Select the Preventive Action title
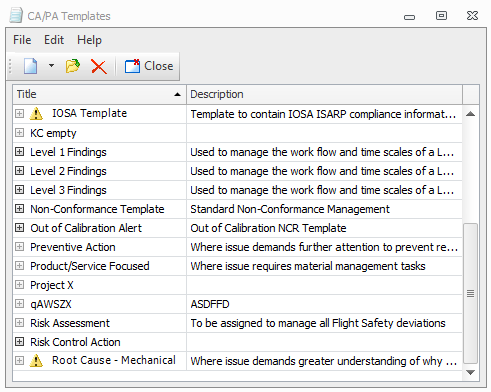The width and height of the screenshot is (491, 392). pyautogui.click(x=73, y=247)
